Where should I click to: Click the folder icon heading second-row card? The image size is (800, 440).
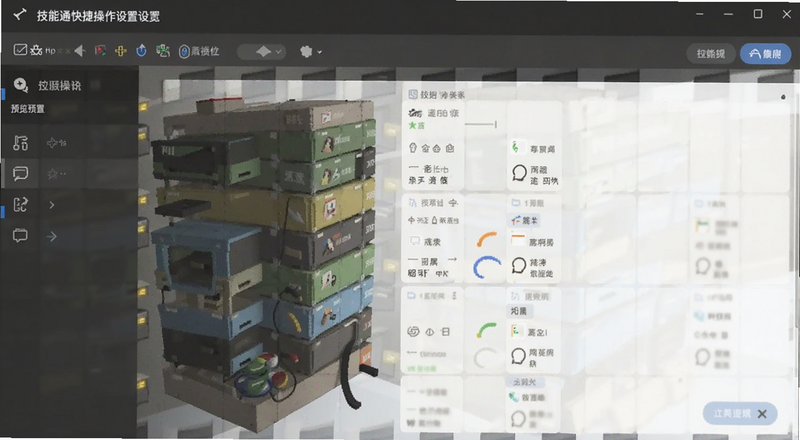click(x=516, y=203)
